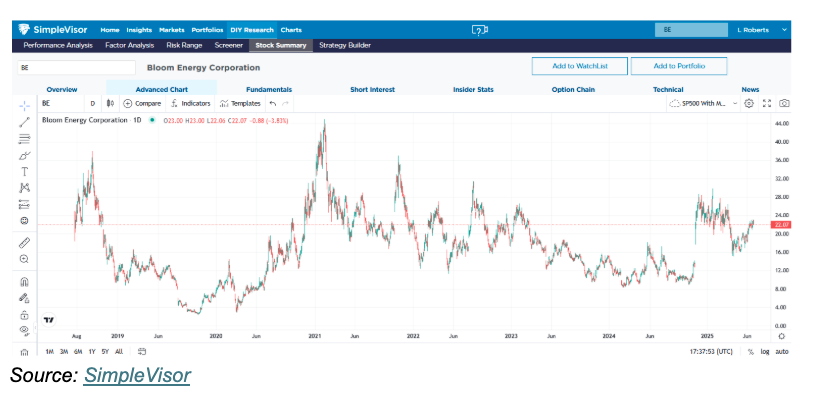Screen dimensions: 815x420
Task: Click the SimpleVisor logo
Action: (53, 30)
